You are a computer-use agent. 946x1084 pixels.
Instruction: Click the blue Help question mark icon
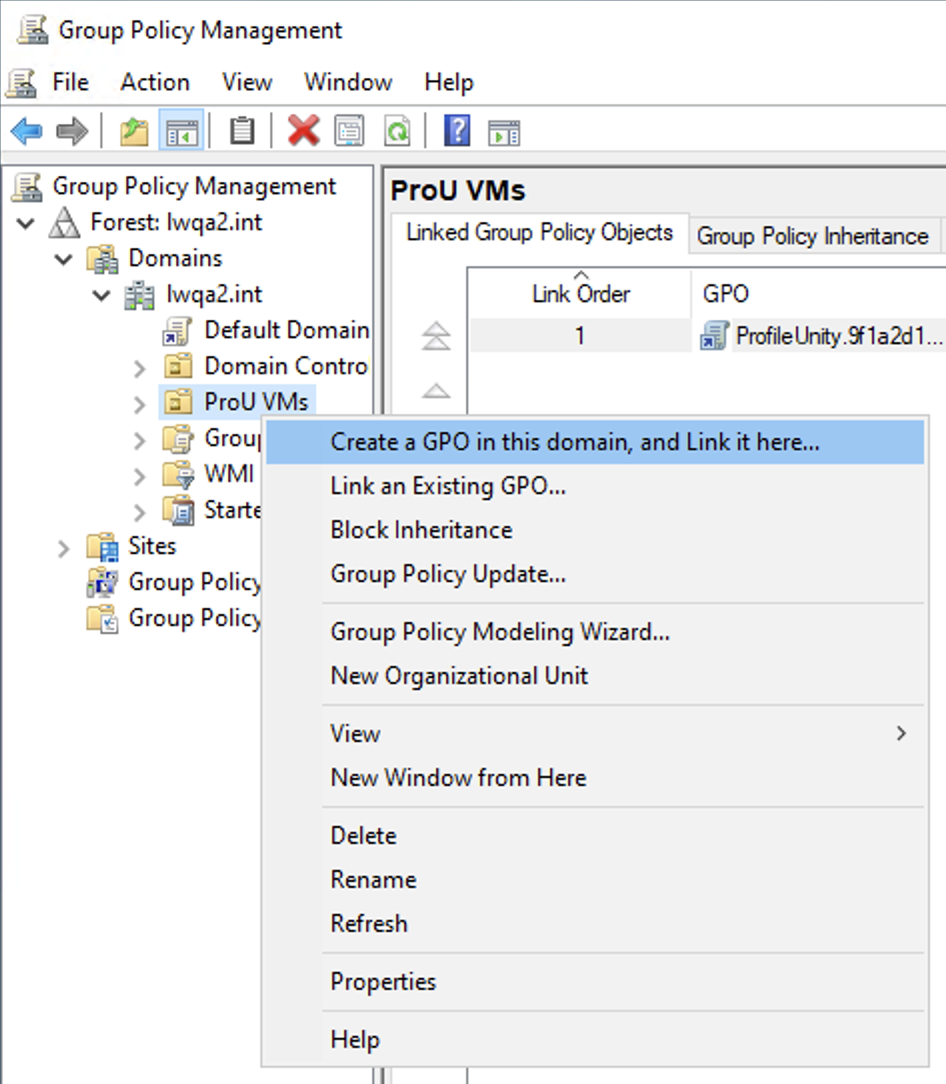[x=456, y=131]
